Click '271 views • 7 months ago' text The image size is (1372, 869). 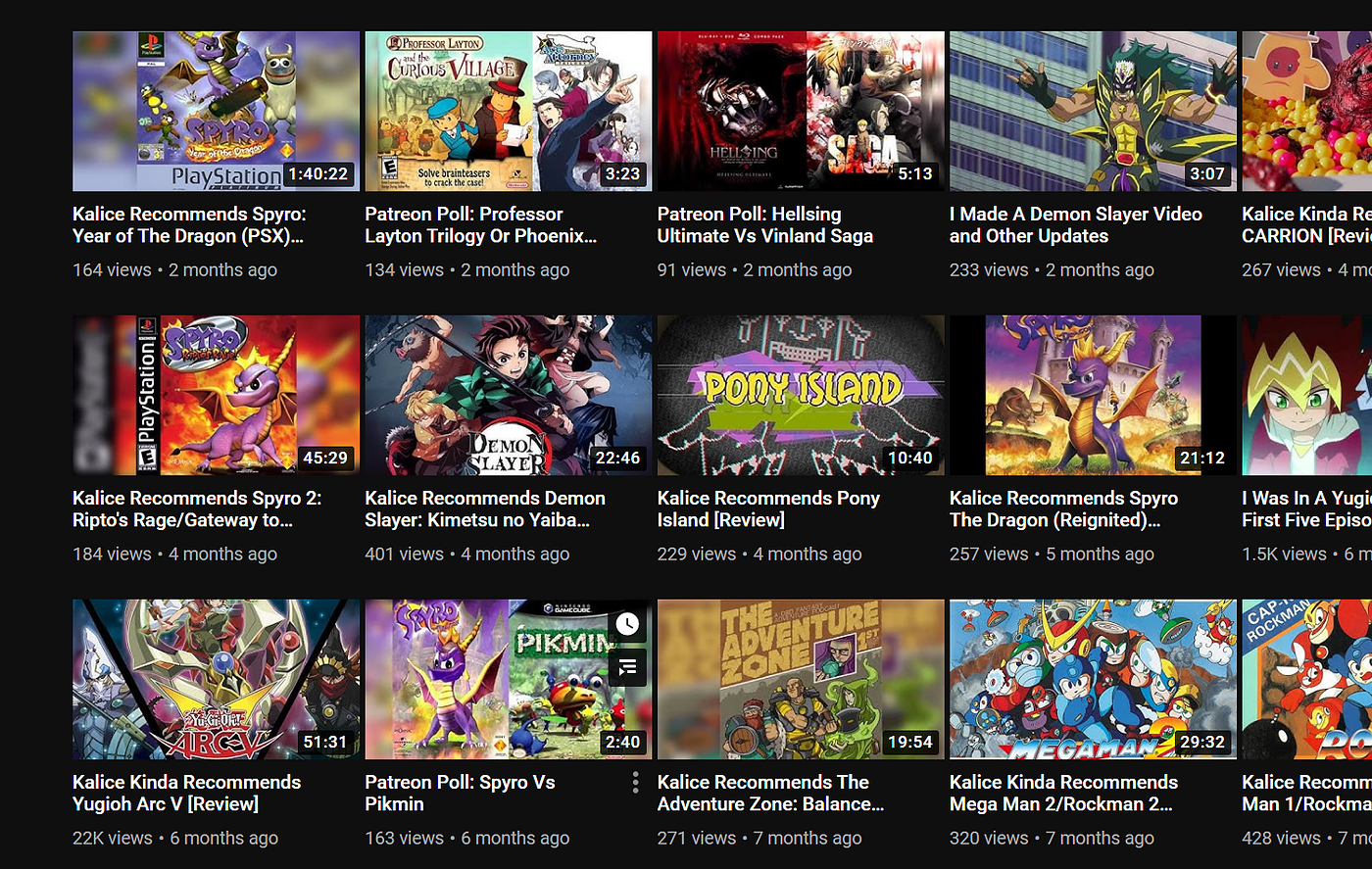tap(760, 838)
